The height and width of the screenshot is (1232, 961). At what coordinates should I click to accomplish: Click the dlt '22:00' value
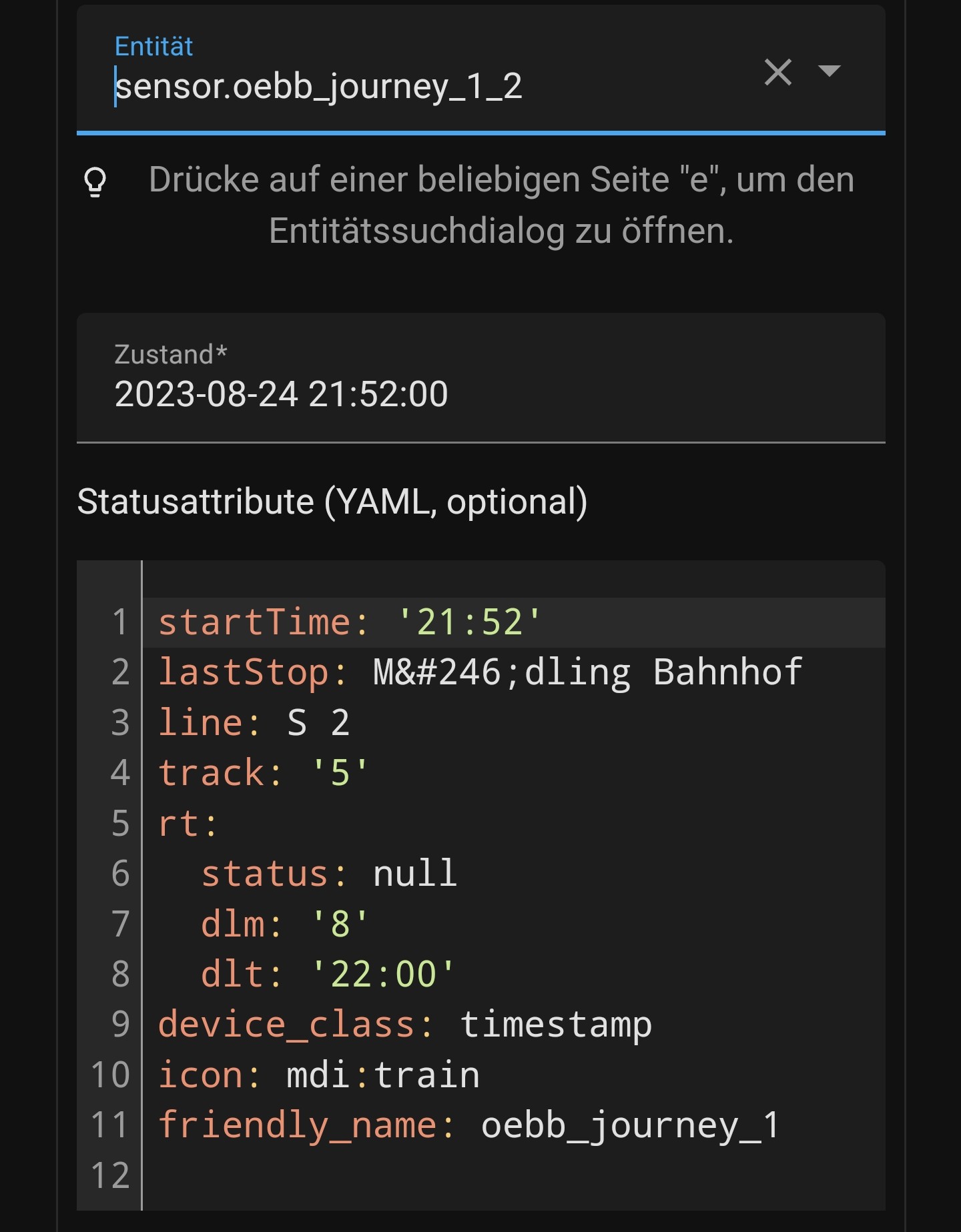click(382, 974)
